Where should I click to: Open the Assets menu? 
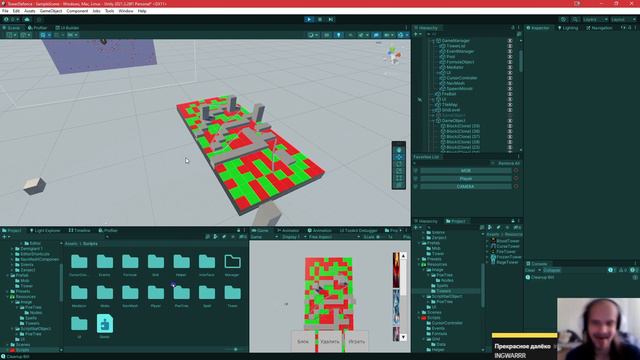click(x=29, y=11)
